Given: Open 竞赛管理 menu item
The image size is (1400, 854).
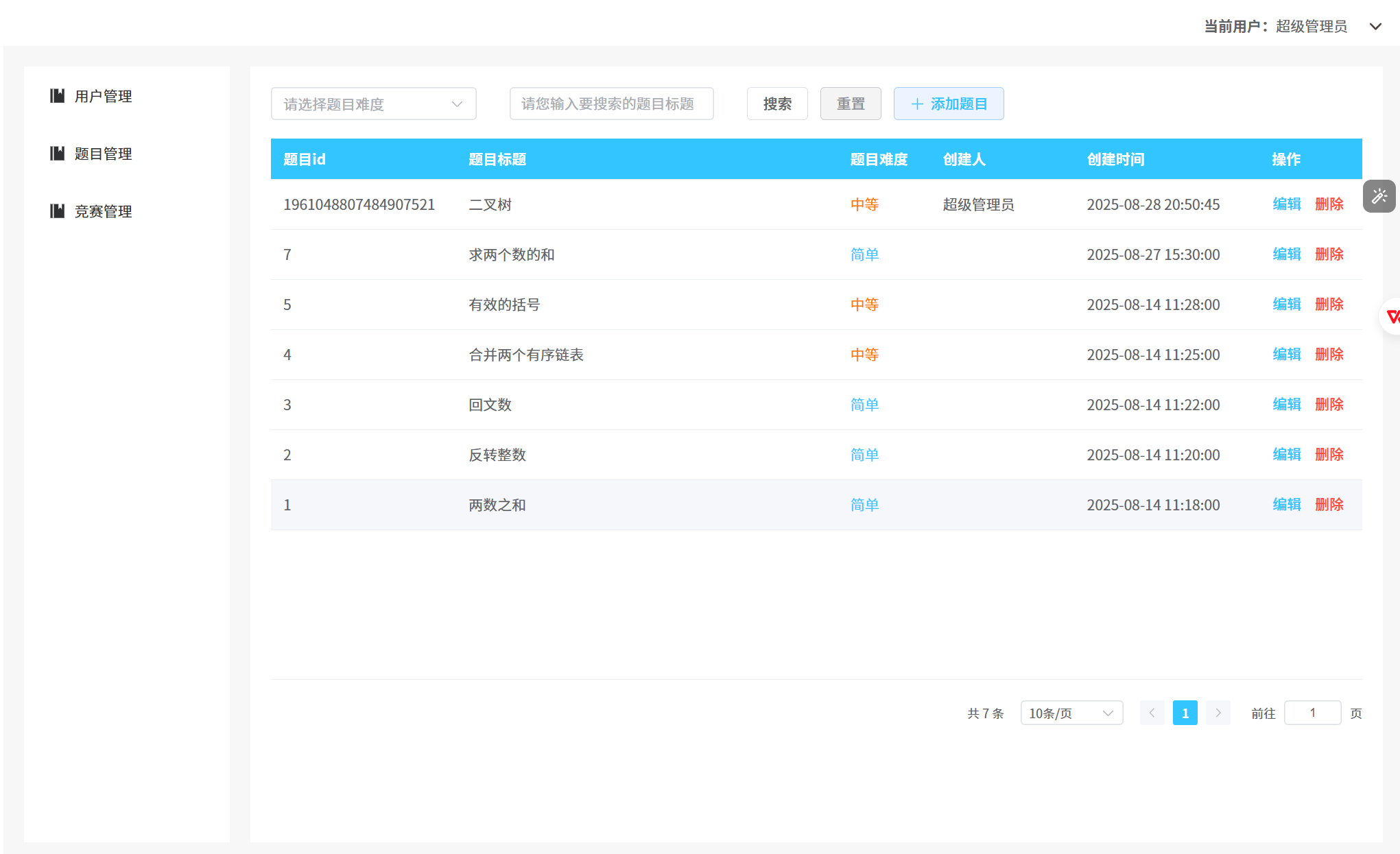Looking at the screenshot, I should 103,211.
